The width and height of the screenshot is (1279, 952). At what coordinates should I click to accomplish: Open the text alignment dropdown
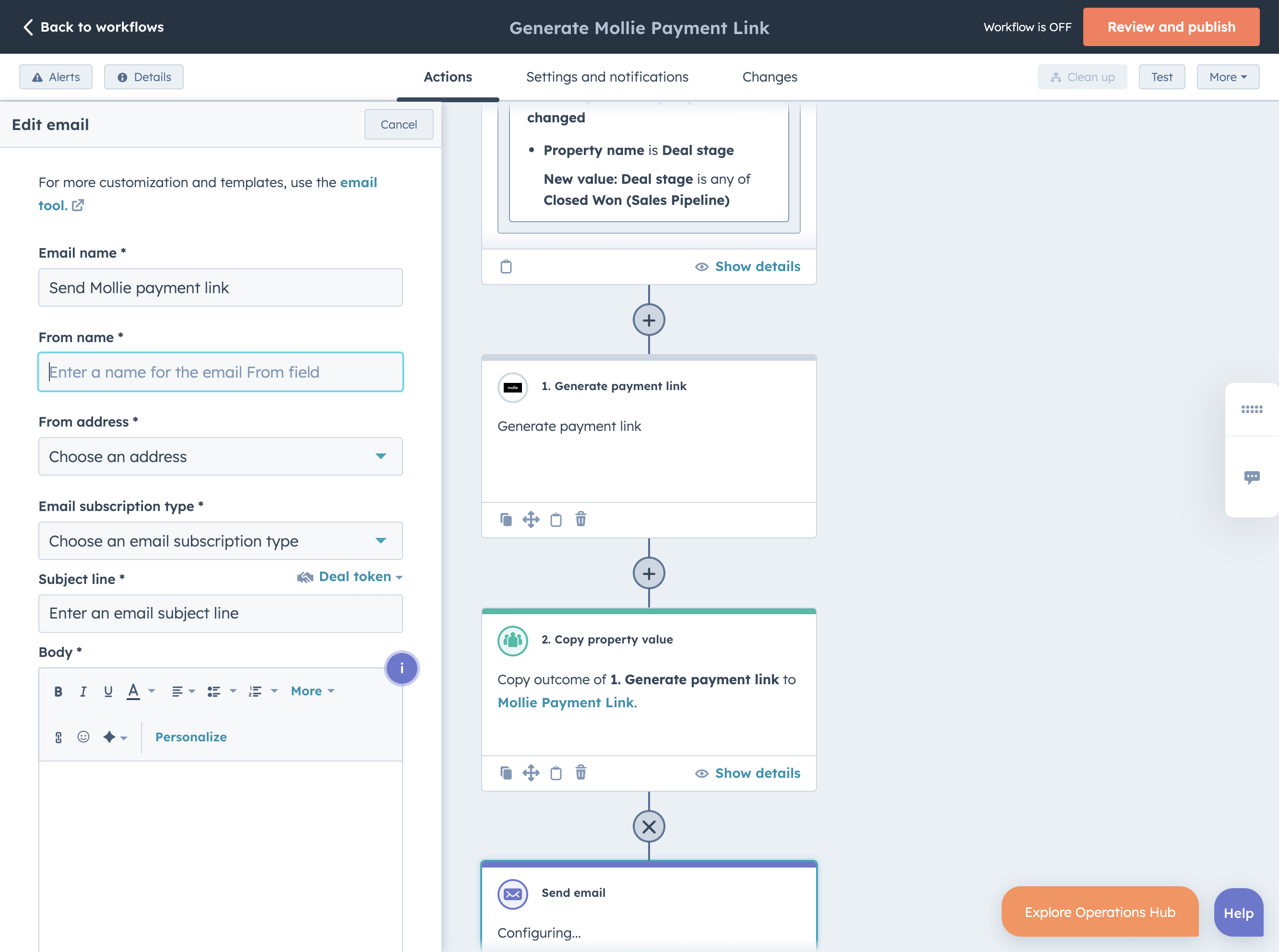pos(184,691)
